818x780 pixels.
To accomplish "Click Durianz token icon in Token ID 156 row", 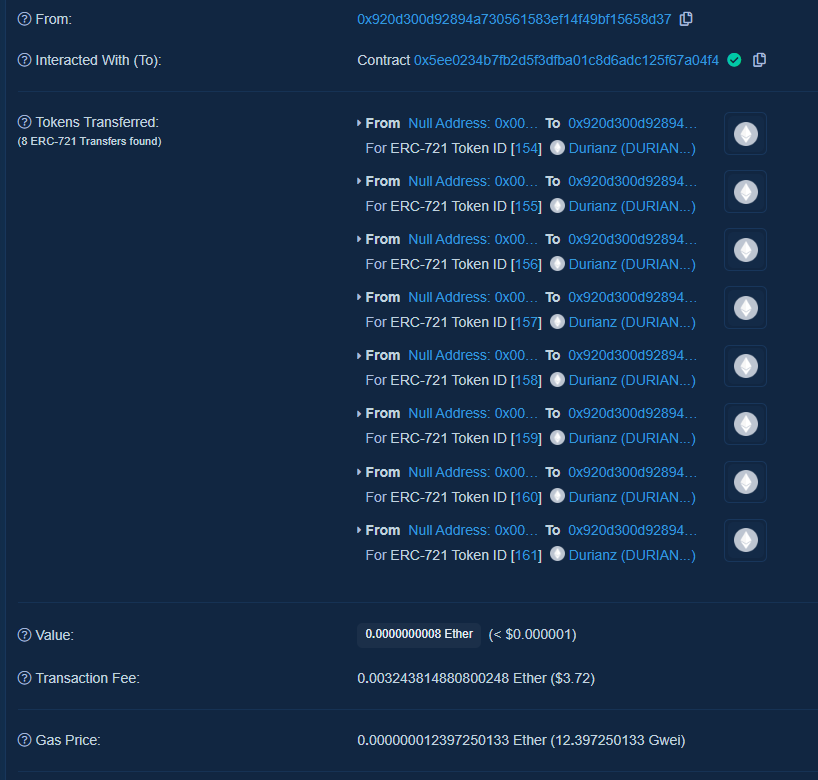I will coord(557,263).
